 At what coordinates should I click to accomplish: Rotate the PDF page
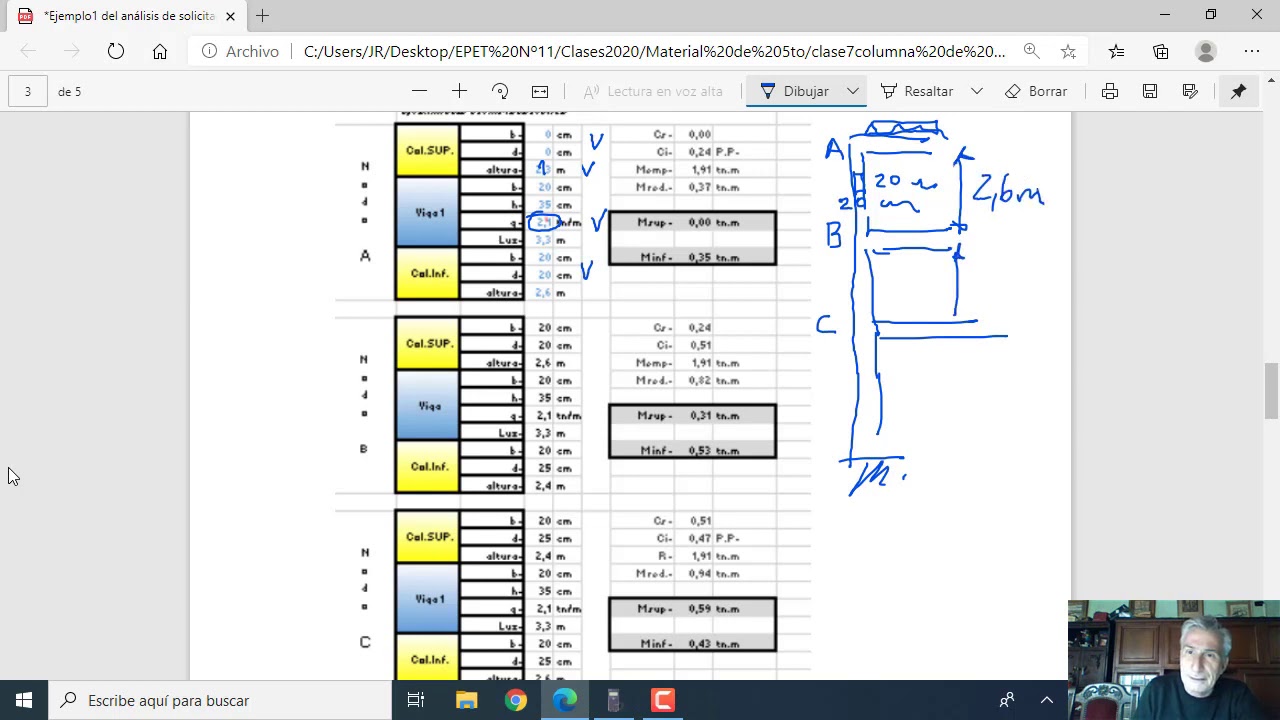coord(500,91)
